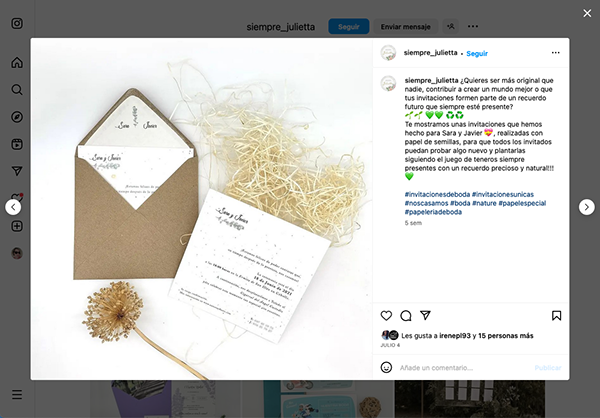Screen dimensions: 600x418
Task: Open hashtag #invitacionesdeboda link
Action: [437, 194]
